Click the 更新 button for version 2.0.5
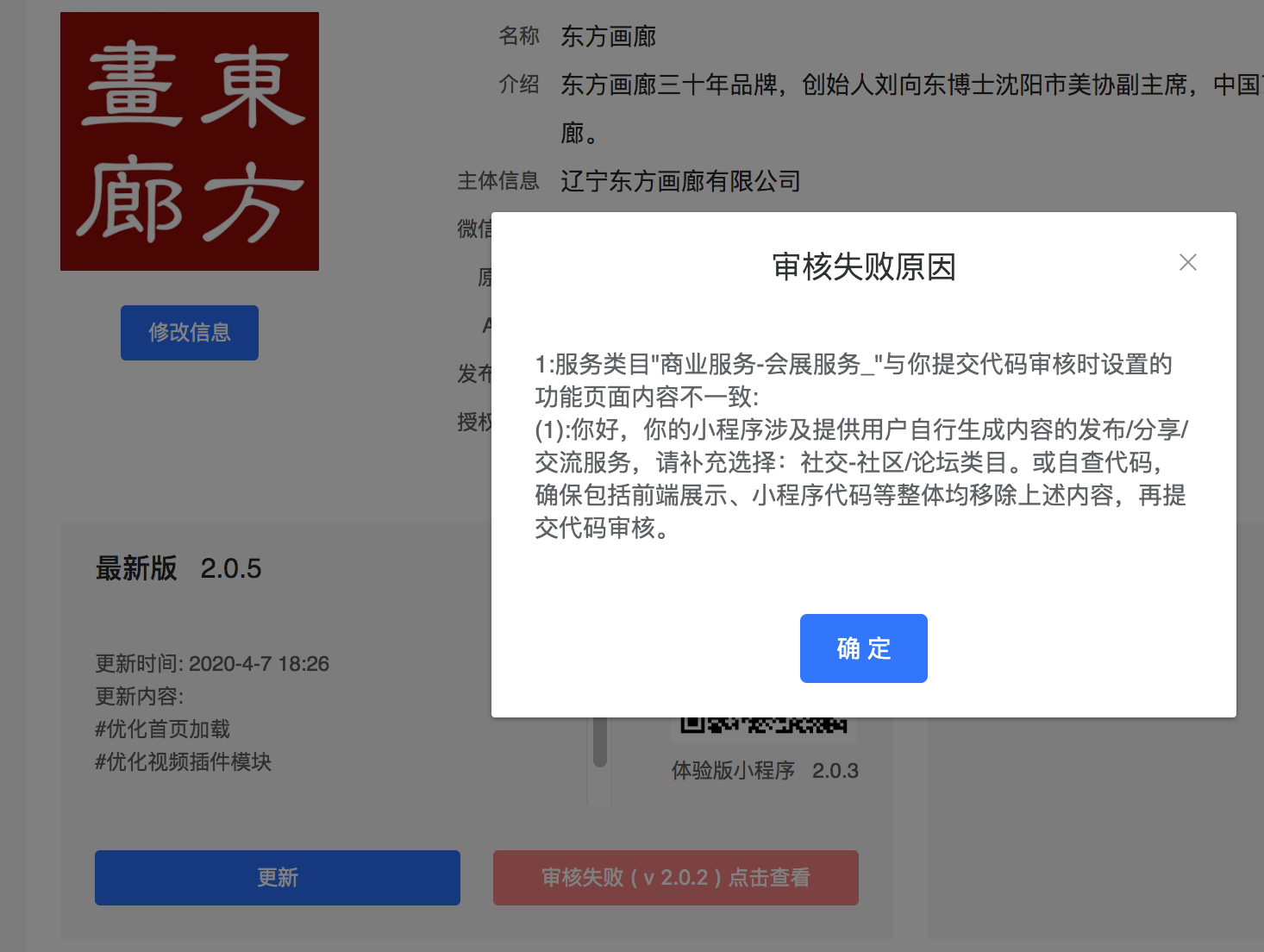The width and height of the screenshot is (1264, 952). 277,877
